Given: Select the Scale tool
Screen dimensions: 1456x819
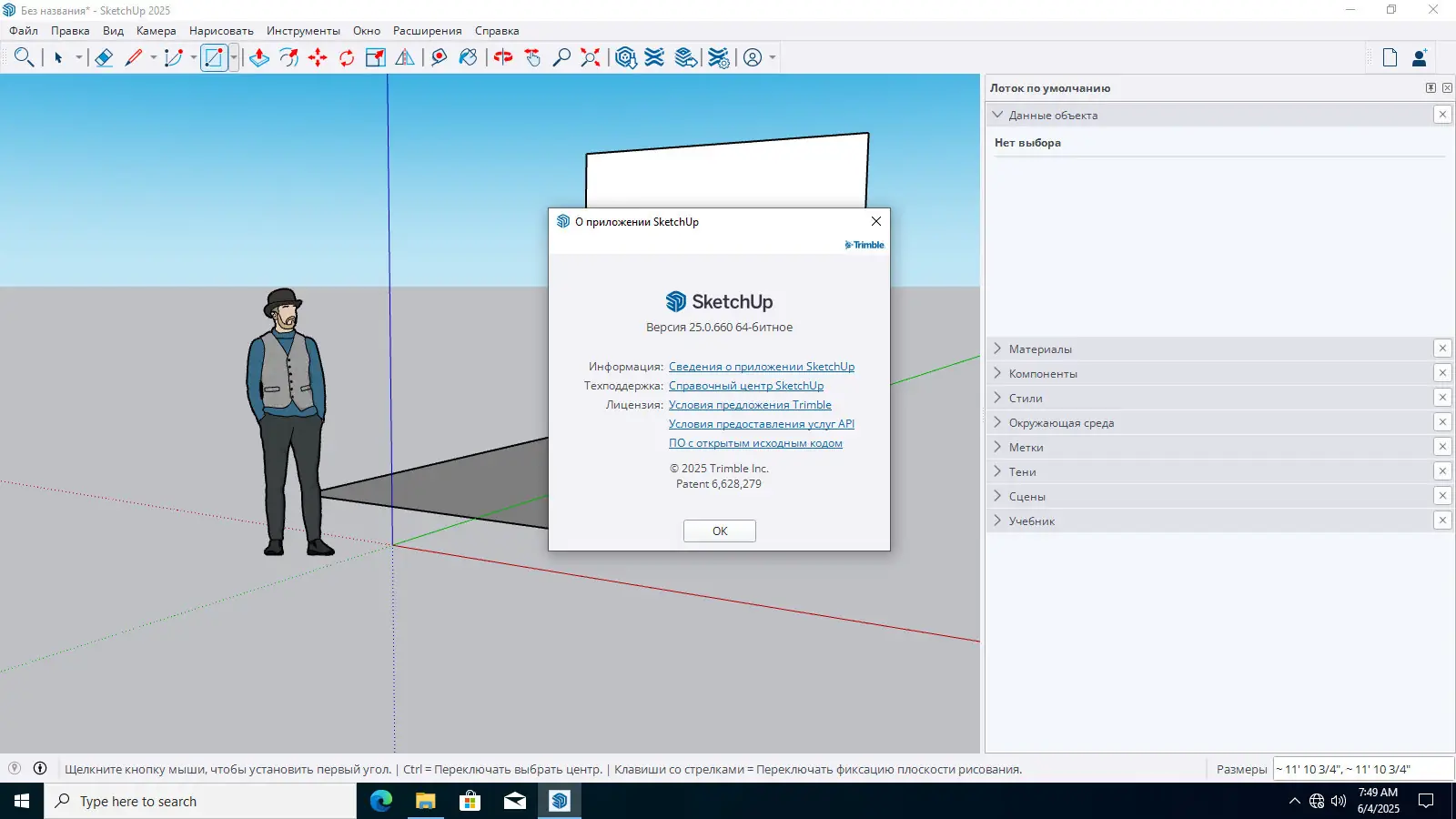Looking at the screenshot, I should pyautogui.click(x=376, y=57).
